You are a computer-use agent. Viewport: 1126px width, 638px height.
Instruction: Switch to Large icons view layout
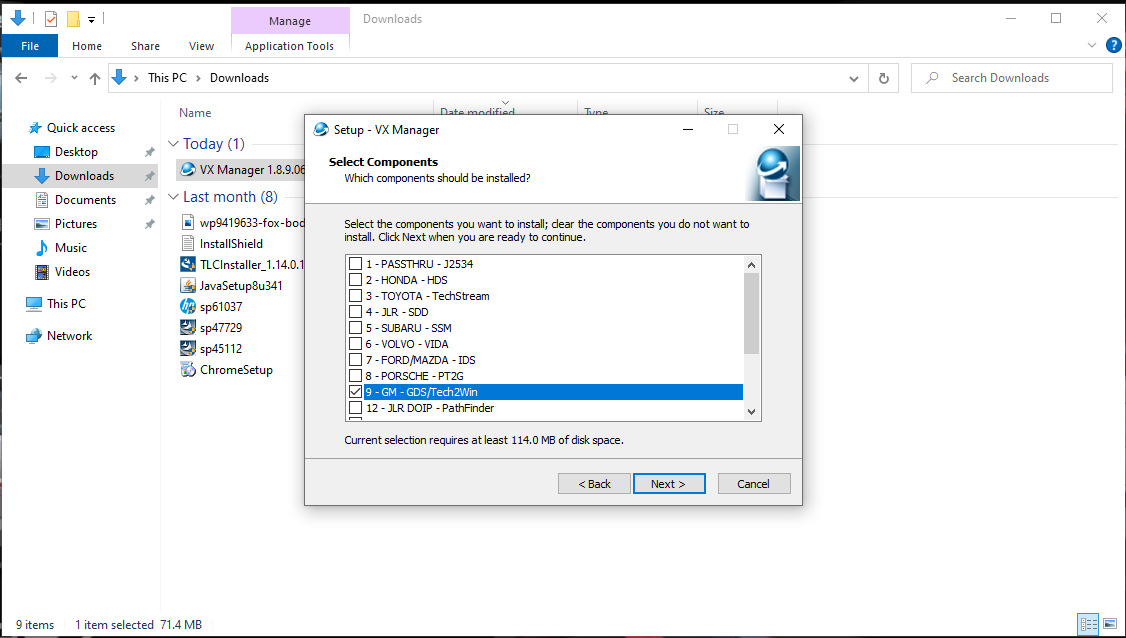(x=1109, y=624)
